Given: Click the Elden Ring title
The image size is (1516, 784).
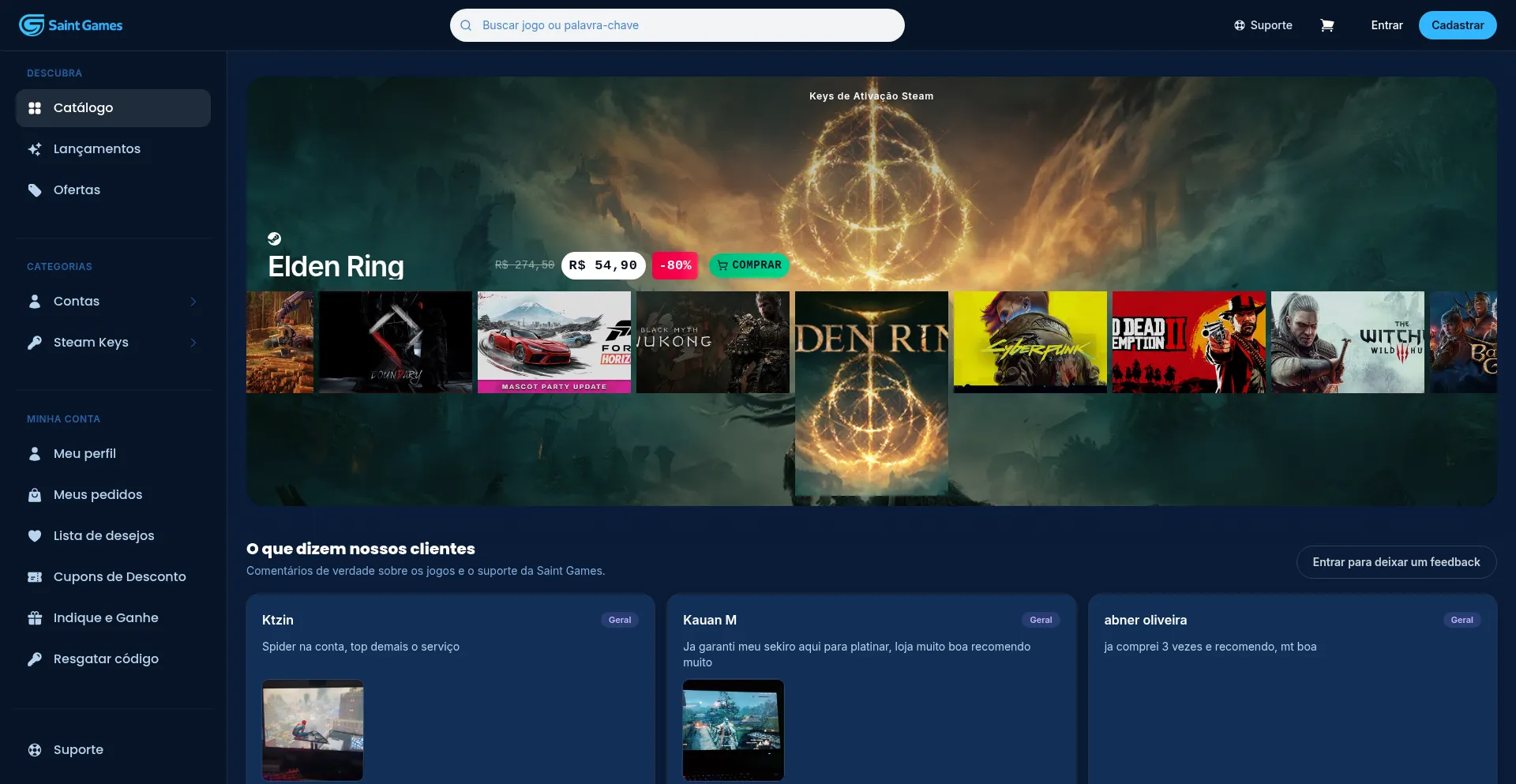Looking at the screenshot, I should tap(336, 267).
